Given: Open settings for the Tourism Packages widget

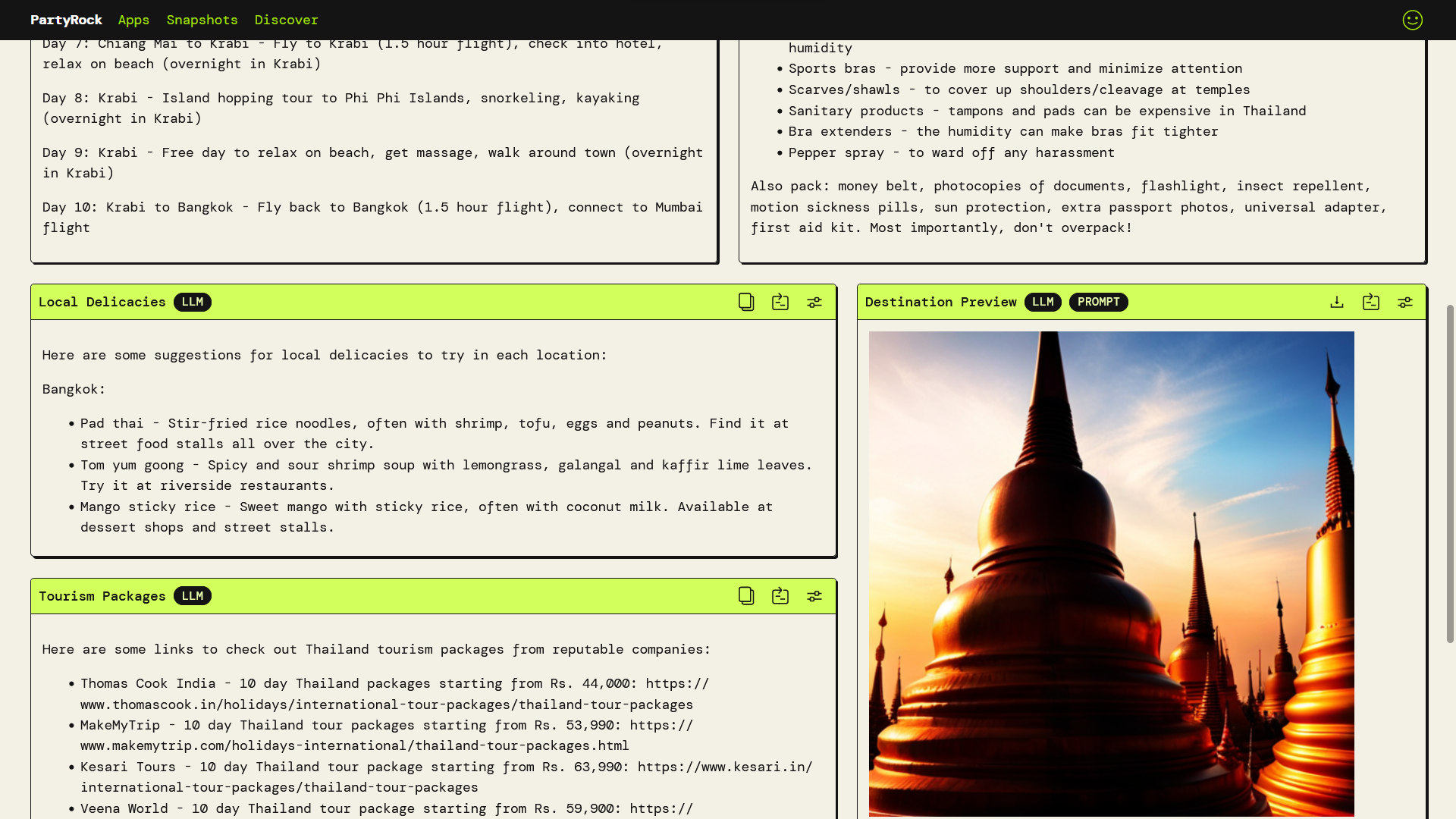Looking at the screenshot, I should [x=814, y=596].
